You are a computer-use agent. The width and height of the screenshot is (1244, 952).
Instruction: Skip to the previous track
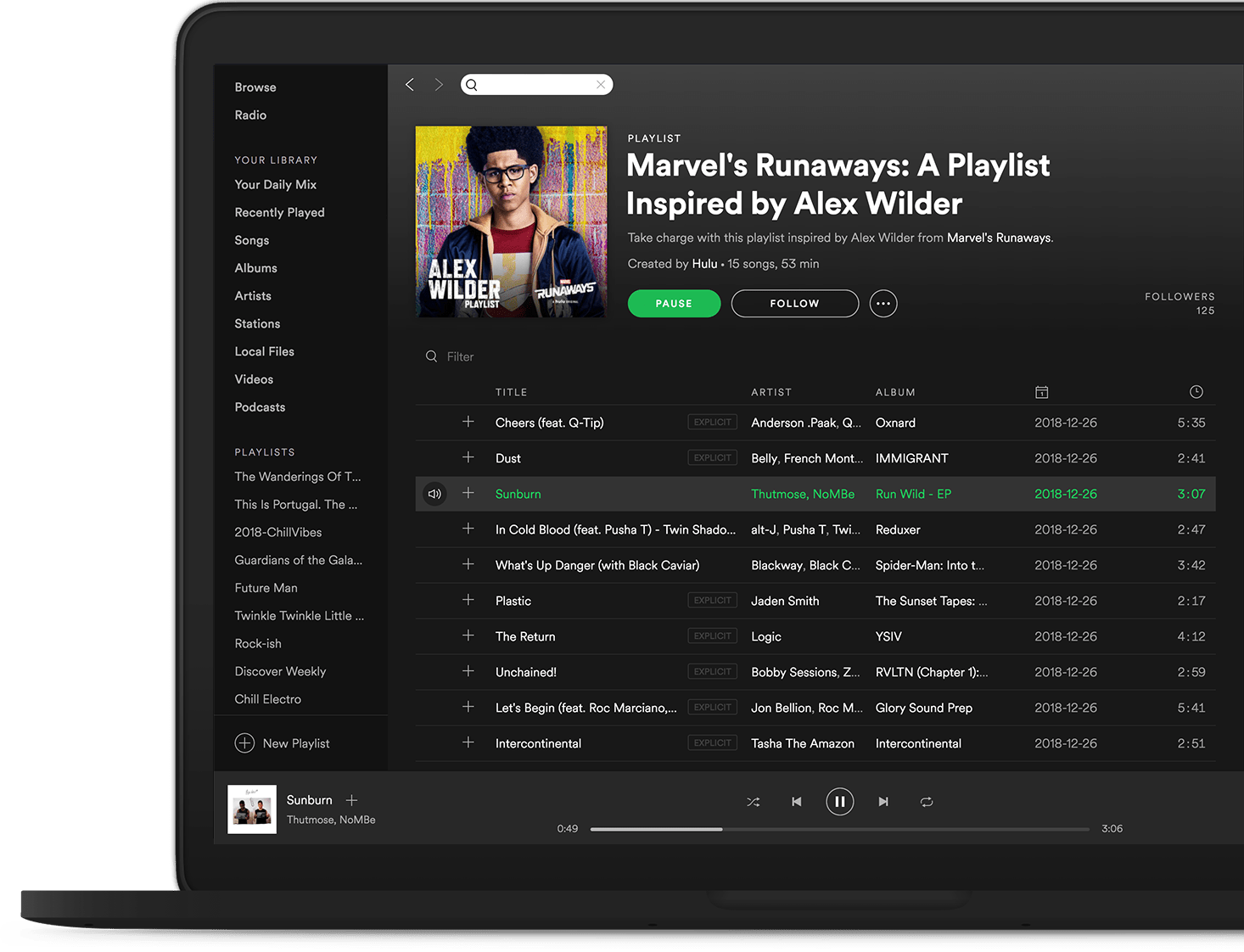pos(796,802)
